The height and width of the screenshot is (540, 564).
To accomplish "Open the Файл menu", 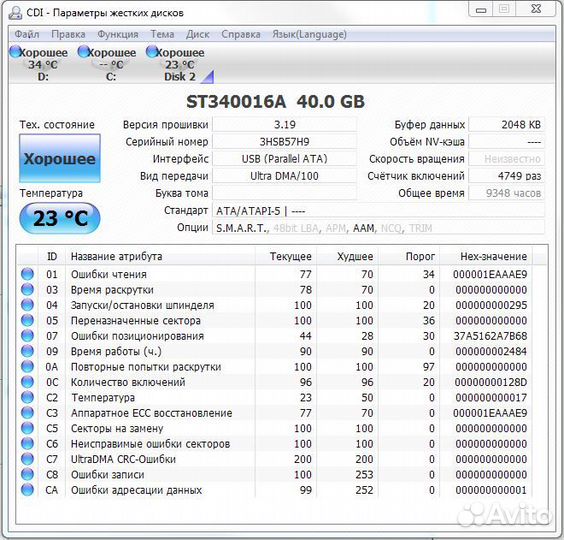I will [27, 34].
